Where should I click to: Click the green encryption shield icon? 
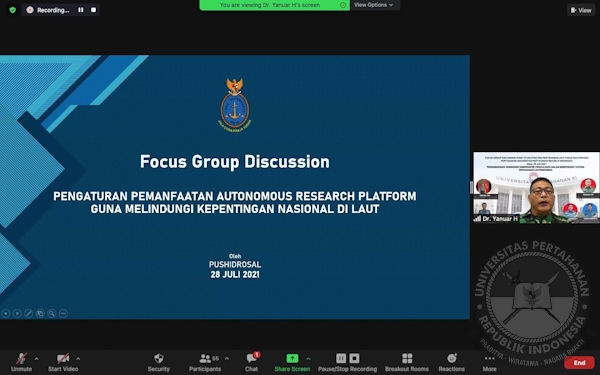pos(13,10)
